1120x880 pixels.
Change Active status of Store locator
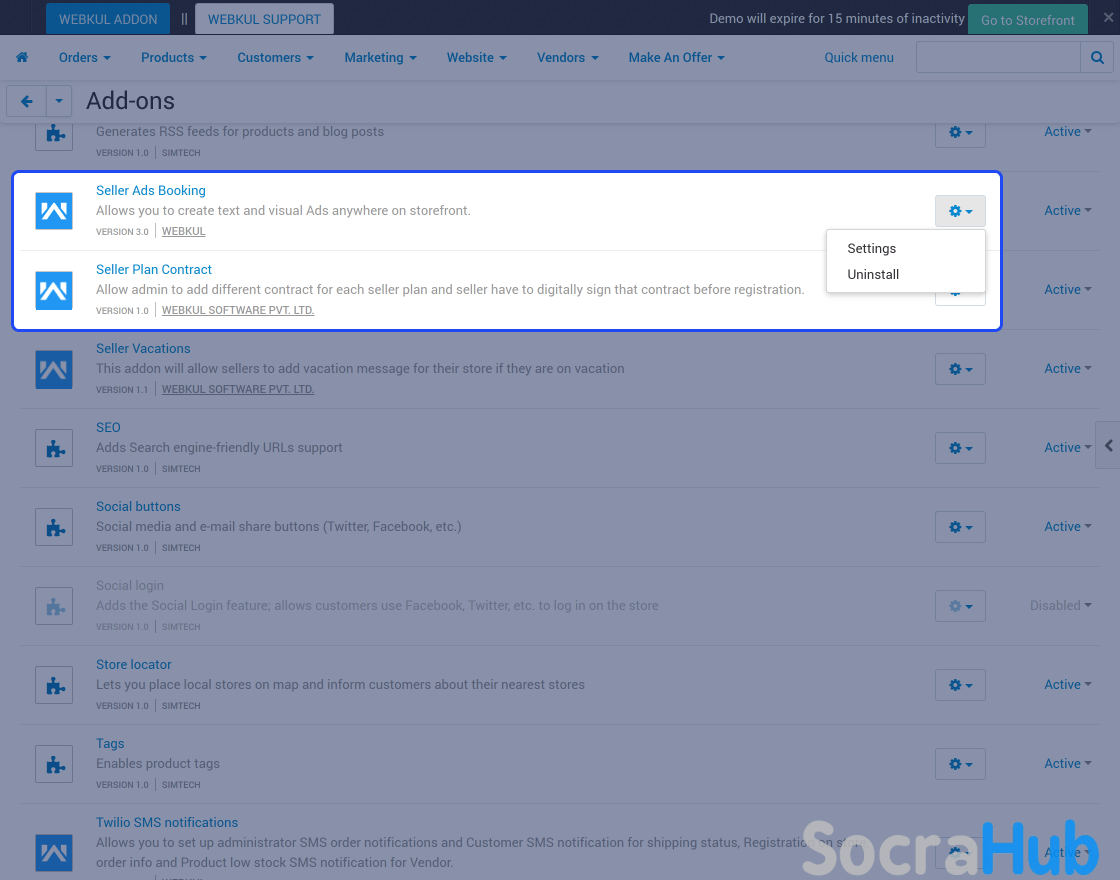(x=1067, y=684)
